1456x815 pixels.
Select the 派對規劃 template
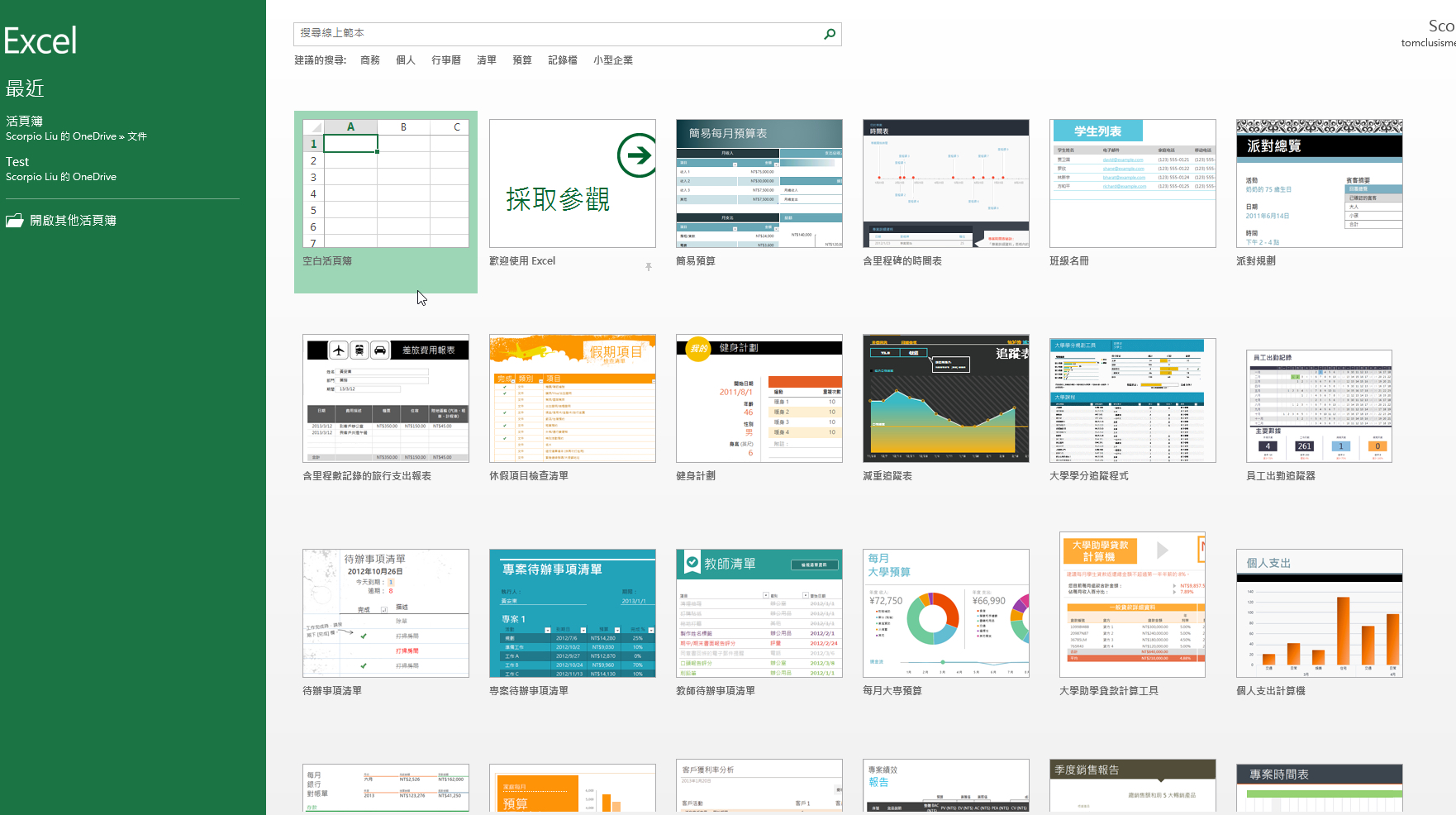pos(1320,183)
